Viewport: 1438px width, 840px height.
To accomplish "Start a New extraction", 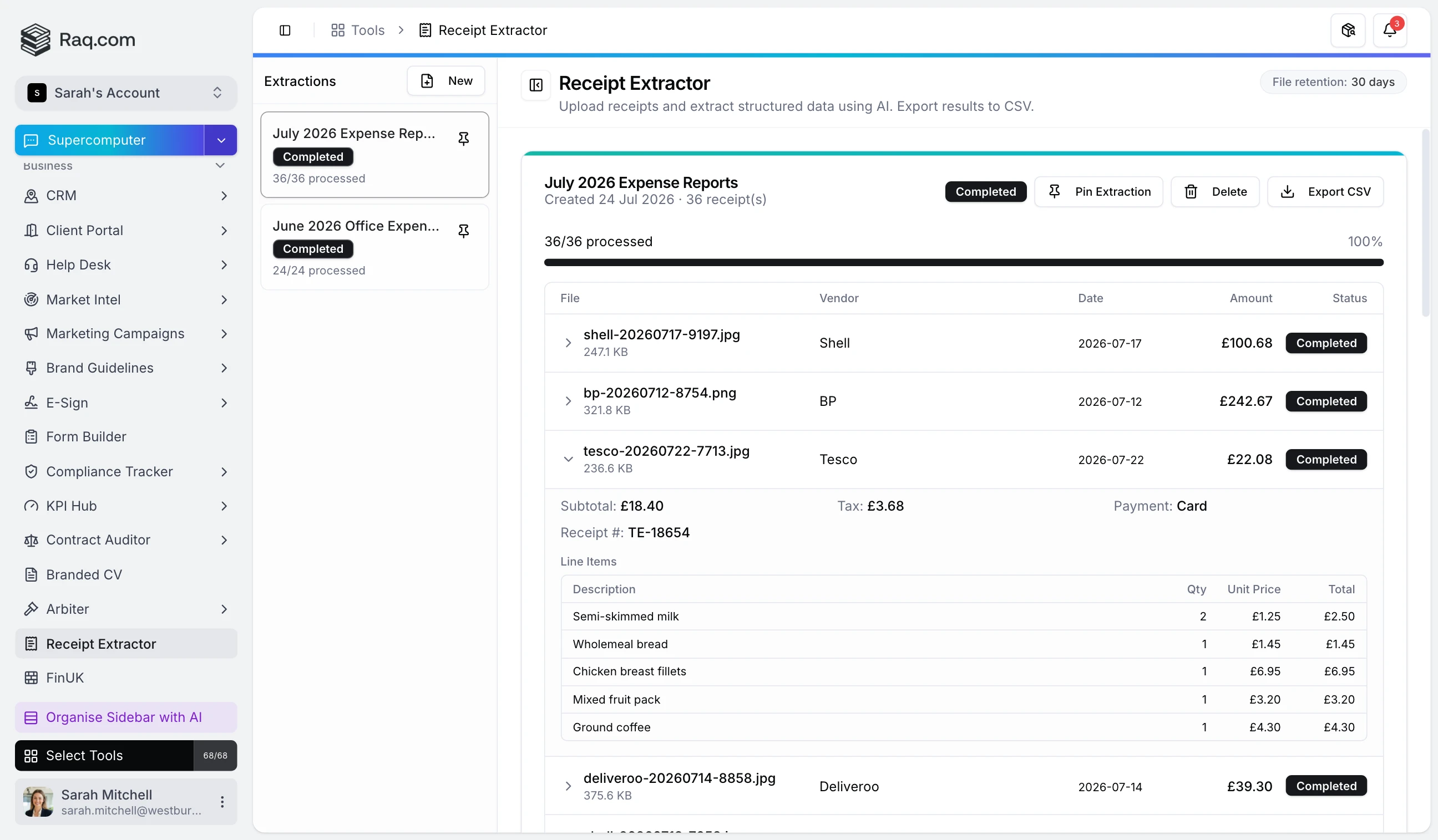I will [445, 81].
